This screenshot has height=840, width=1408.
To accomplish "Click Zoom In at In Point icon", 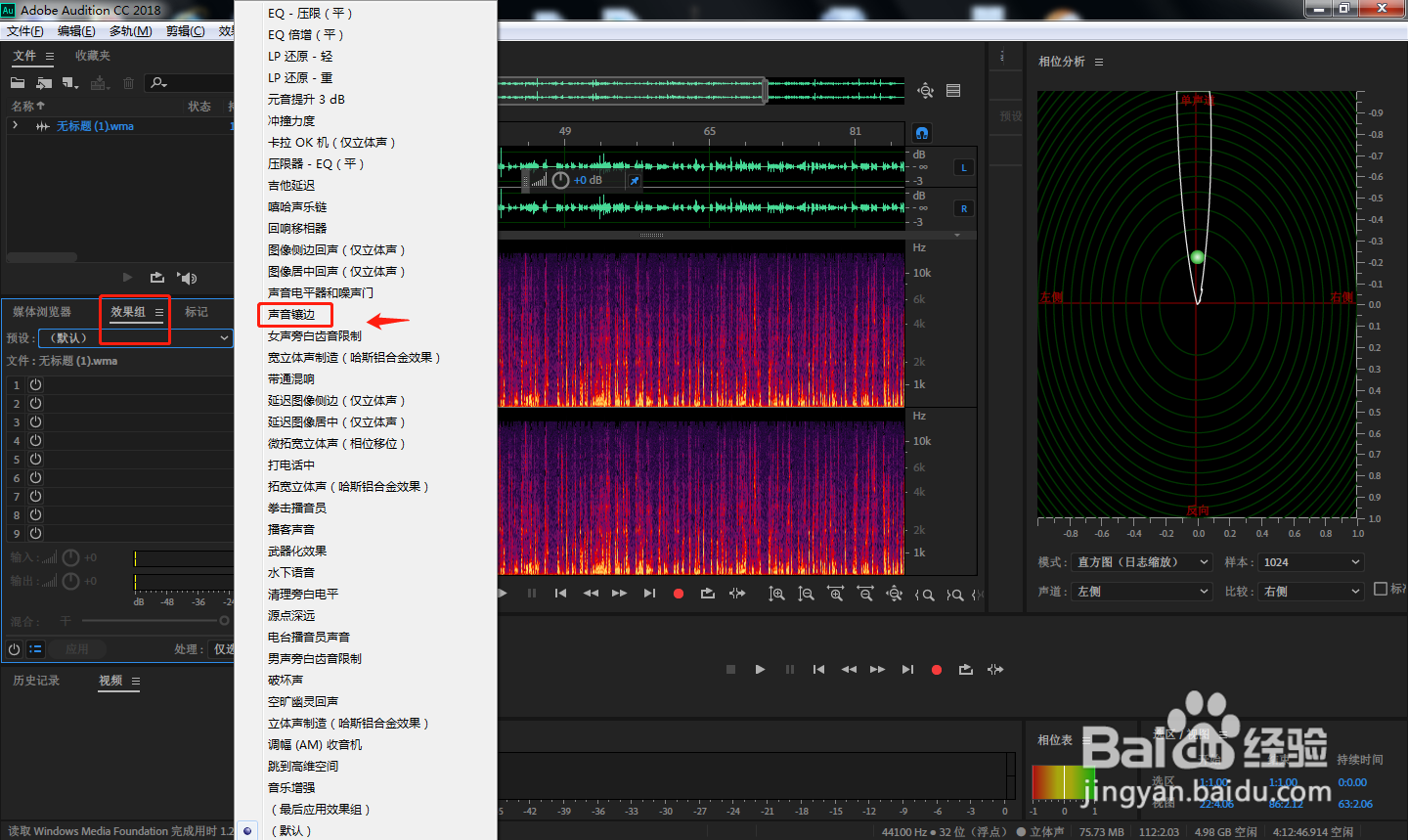I will (924, 594).
